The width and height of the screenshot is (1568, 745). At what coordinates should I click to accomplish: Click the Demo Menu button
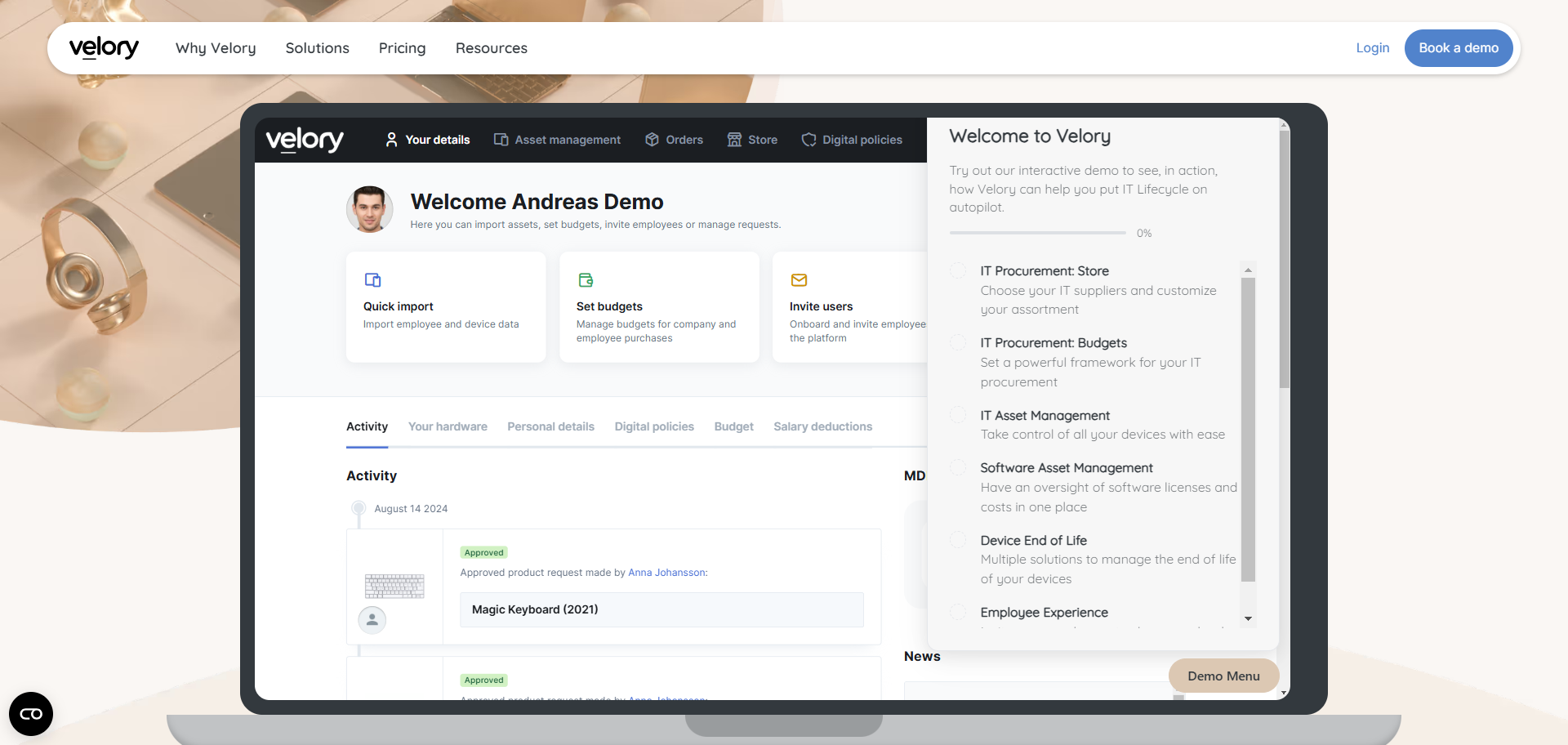click(x=1223, y=676)
